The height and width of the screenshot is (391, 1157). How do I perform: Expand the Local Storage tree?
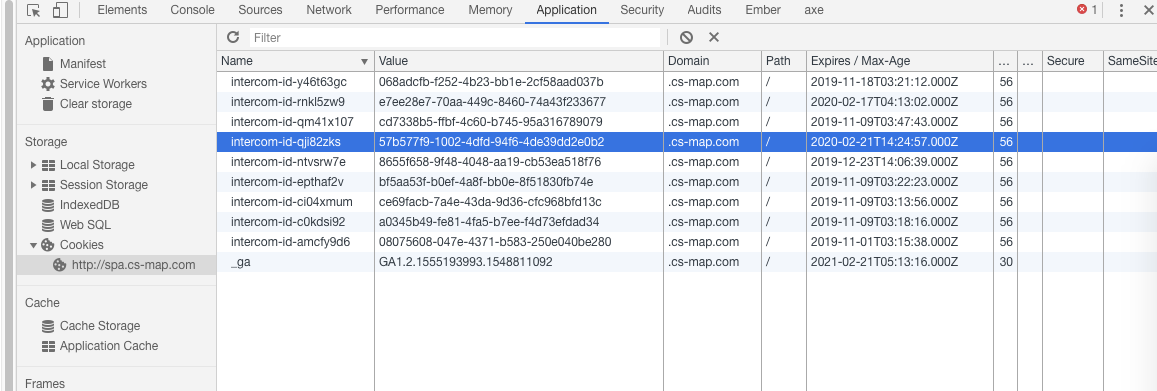[x=33, y=165]
